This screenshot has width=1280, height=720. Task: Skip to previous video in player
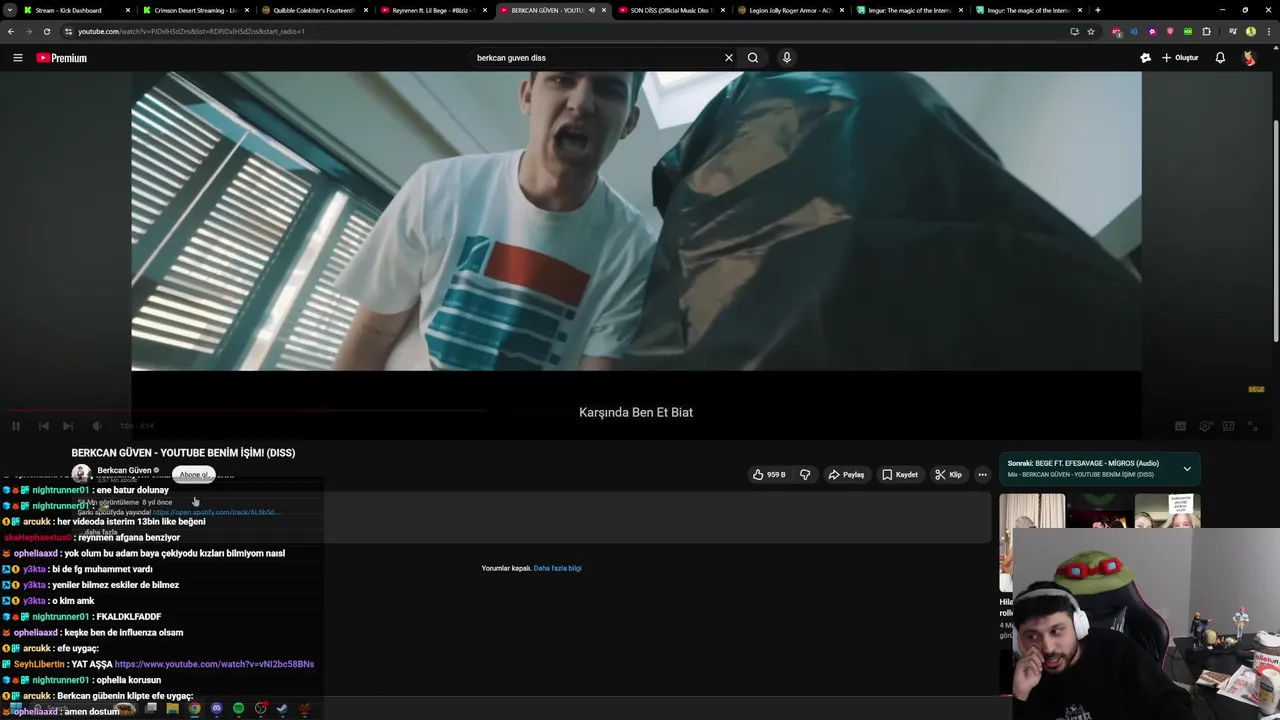(44, 426)
